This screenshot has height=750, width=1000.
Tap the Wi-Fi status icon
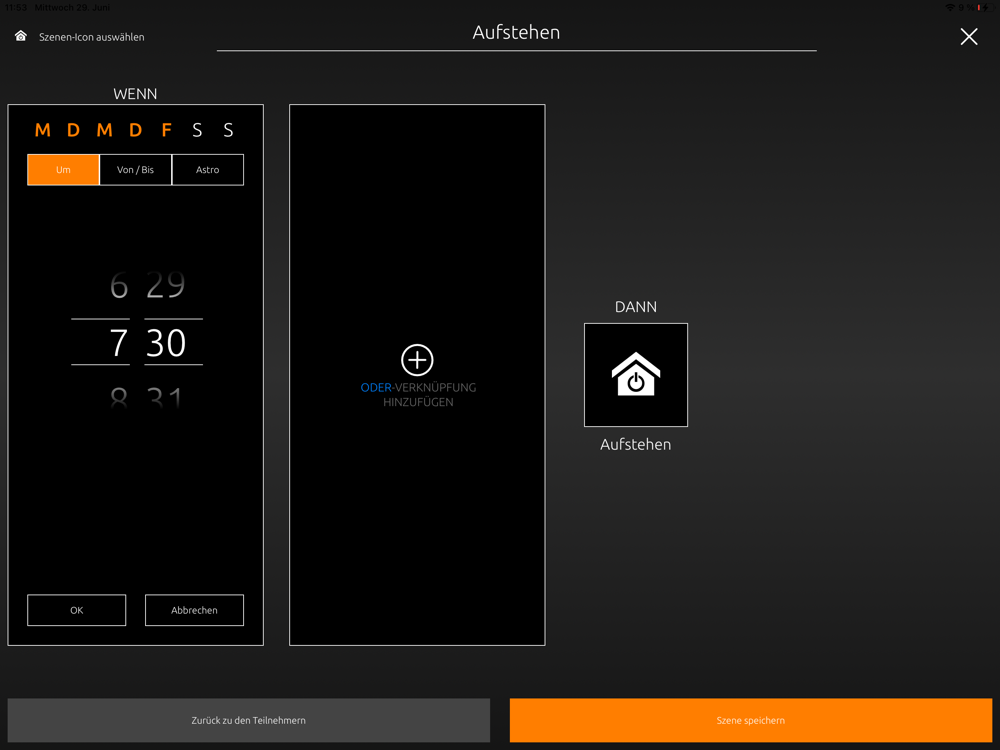(950, 7)
